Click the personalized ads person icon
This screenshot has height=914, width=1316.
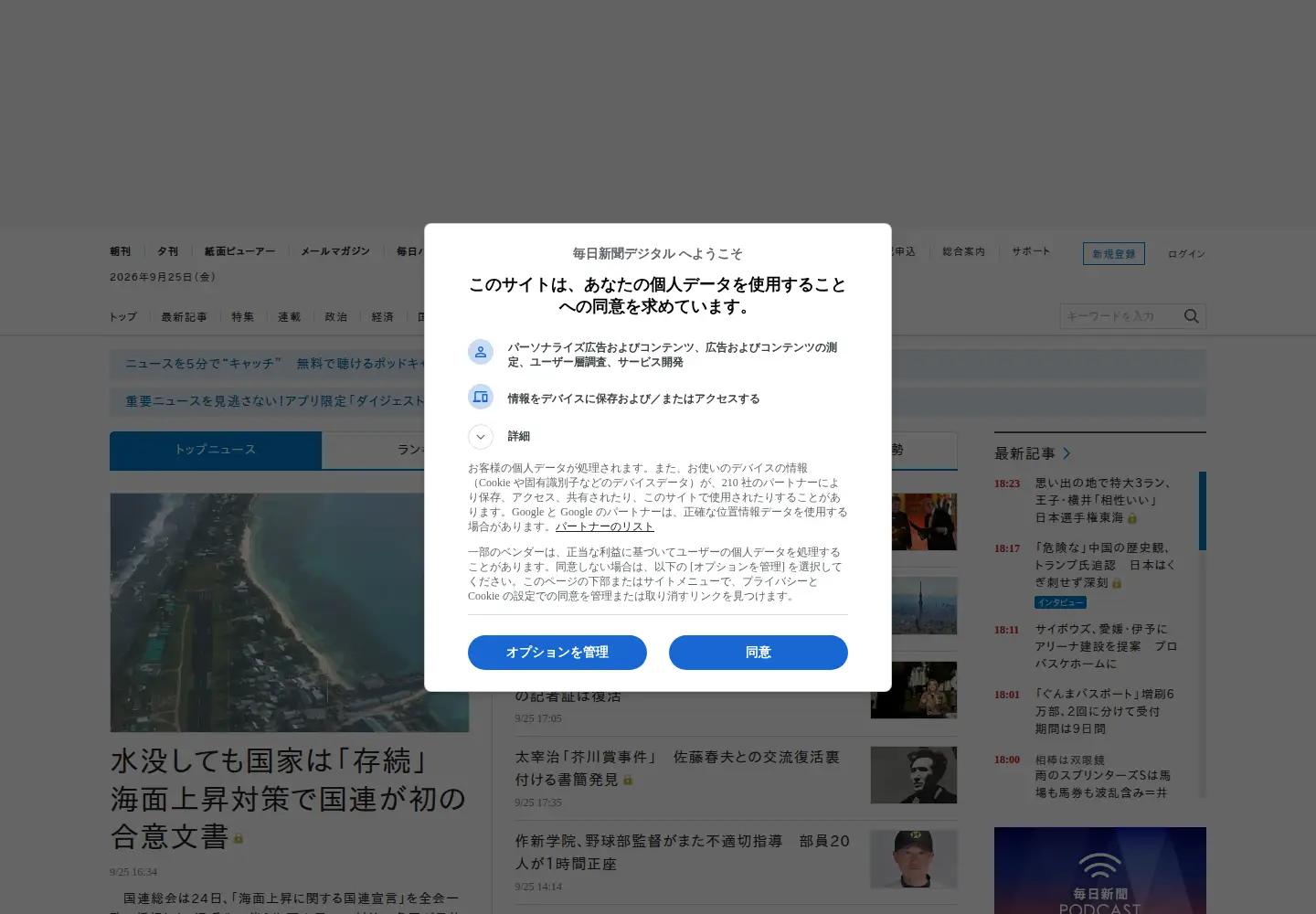(481, 352)
